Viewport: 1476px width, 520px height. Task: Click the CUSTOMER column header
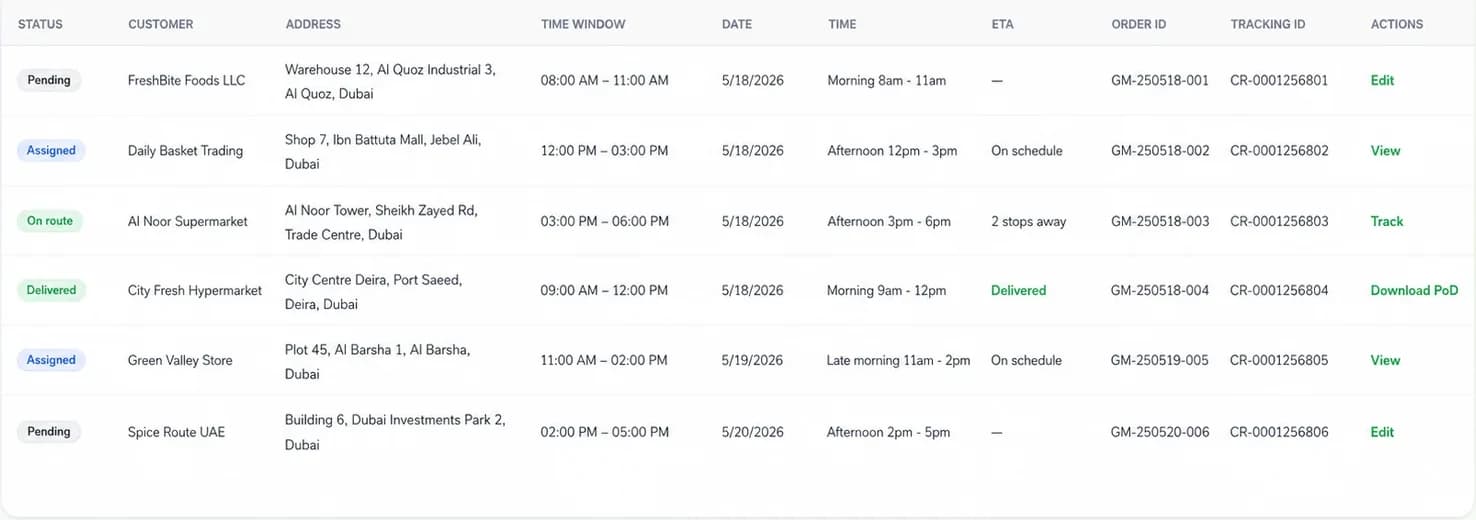tap(161, 24)
